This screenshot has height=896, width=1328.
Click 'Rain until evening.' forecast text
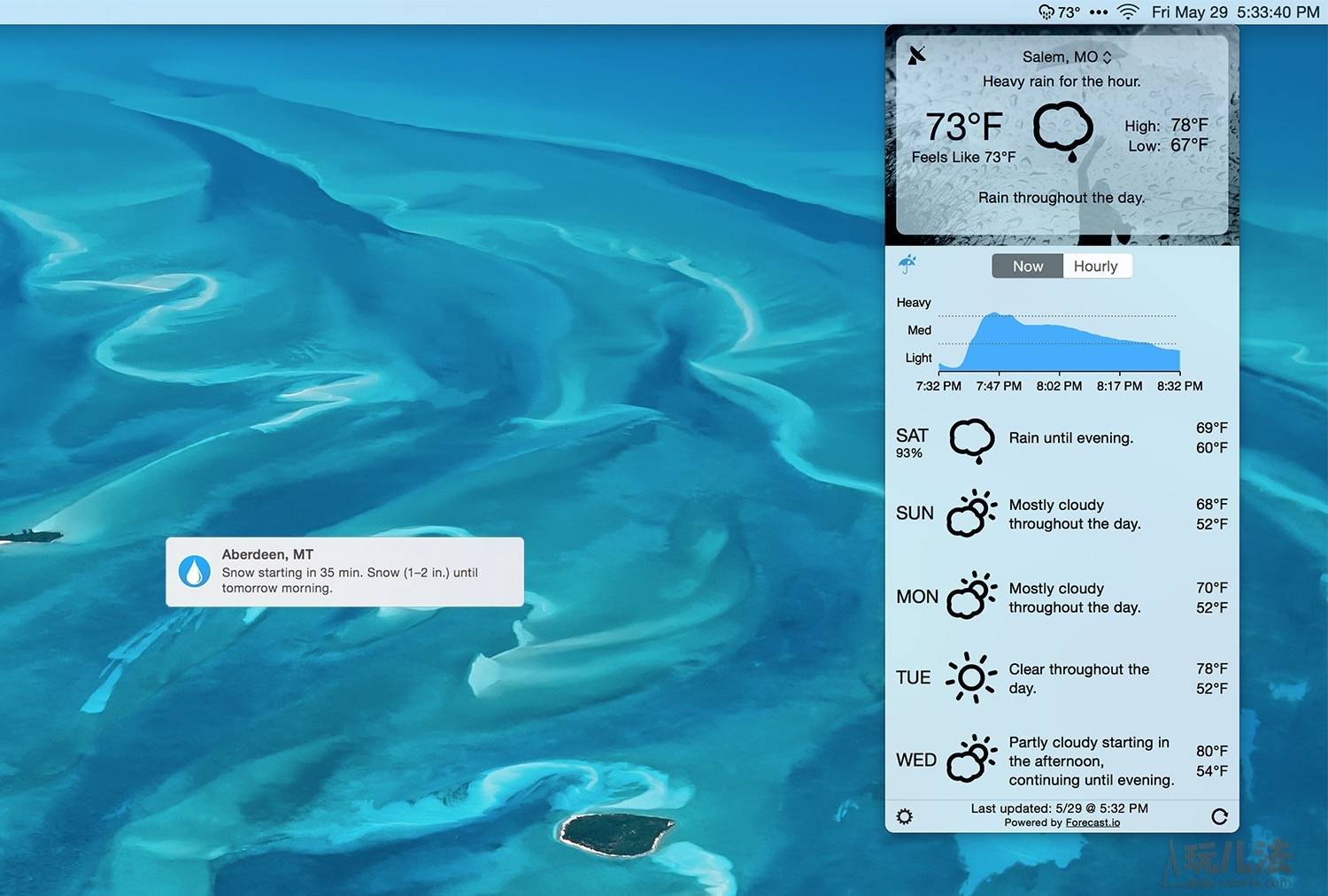[1071, 438]
